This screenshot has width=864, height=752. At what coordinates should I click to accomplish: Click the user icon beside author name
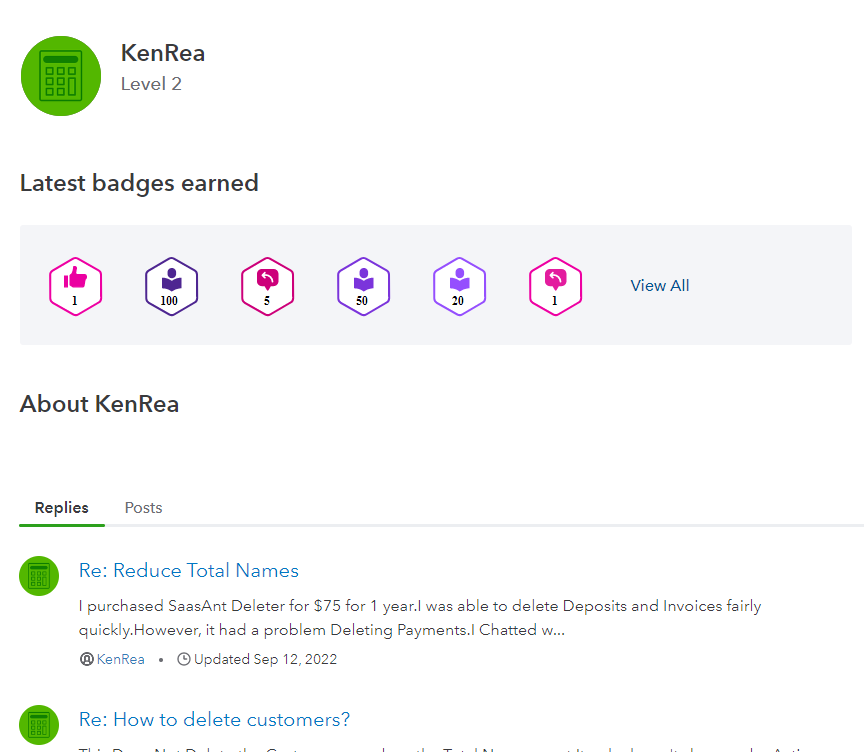pyautogui.click(x=86, y=659)
